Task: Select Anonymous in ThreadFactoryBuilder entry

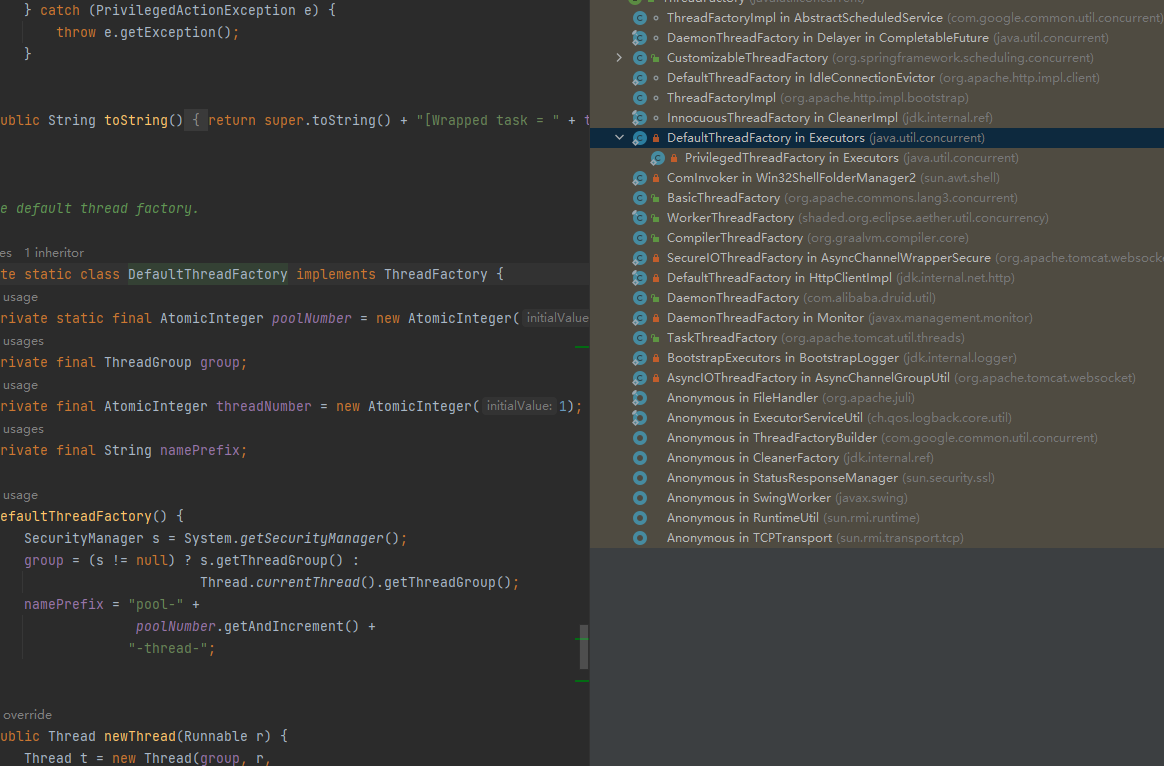Action: [771, 438]
